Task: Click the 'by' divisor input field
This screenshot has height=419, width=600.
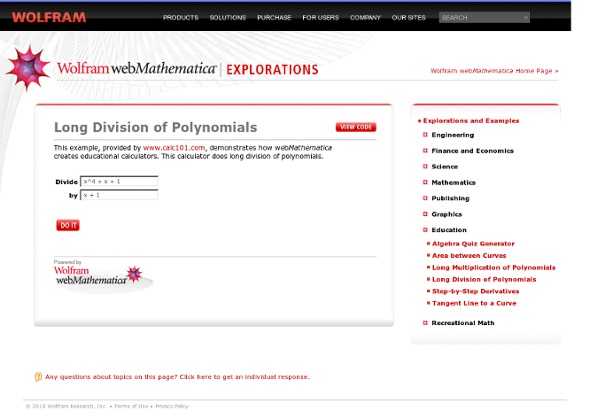Action: point(119,195)
